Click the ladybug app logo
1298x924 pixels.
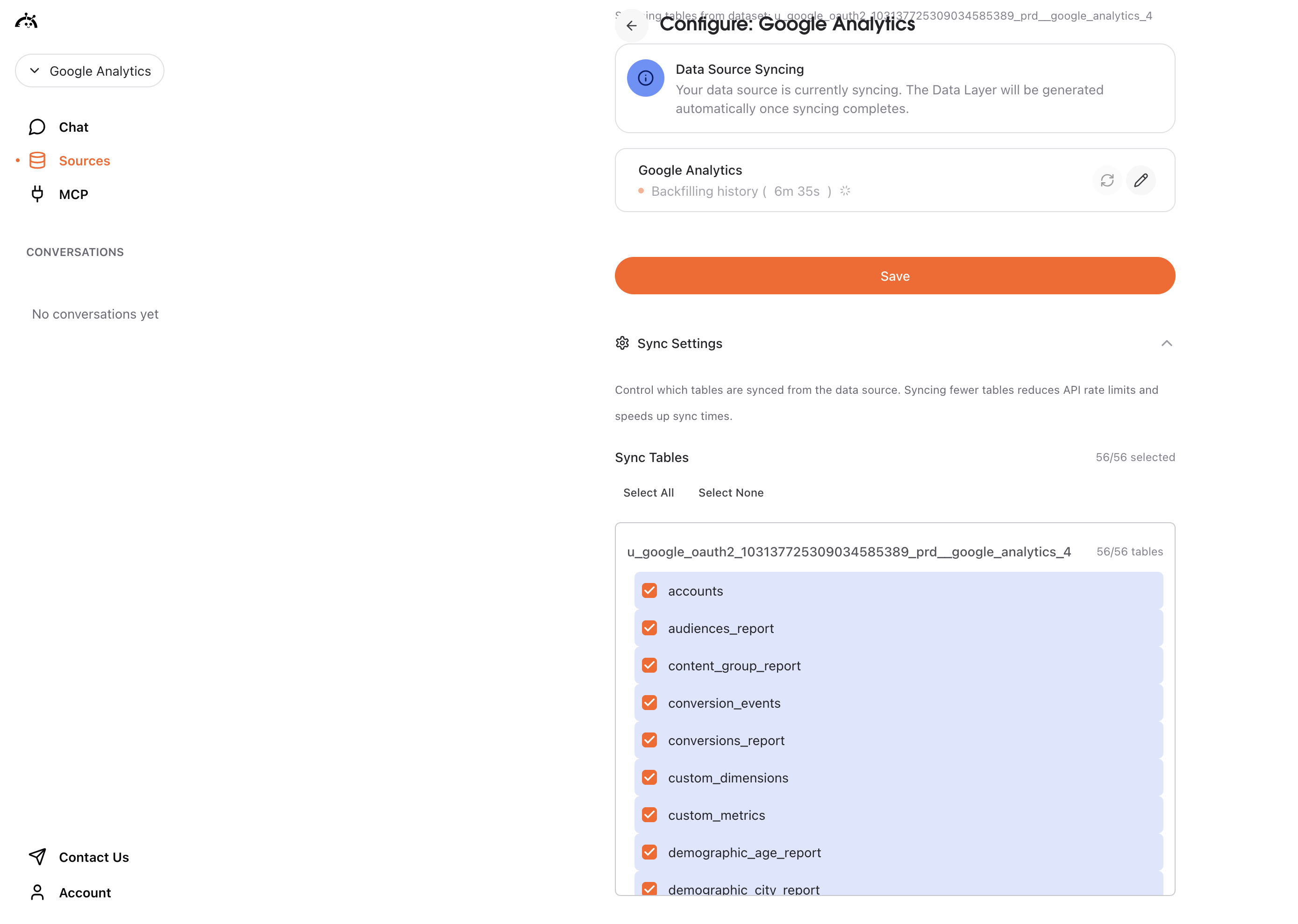coord(26,21)
